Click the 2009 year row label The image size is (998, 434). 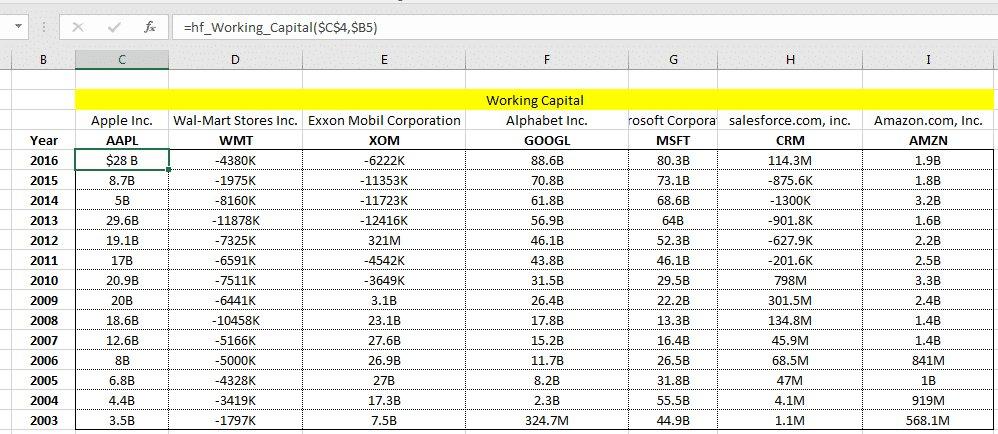tap(44, 300)
